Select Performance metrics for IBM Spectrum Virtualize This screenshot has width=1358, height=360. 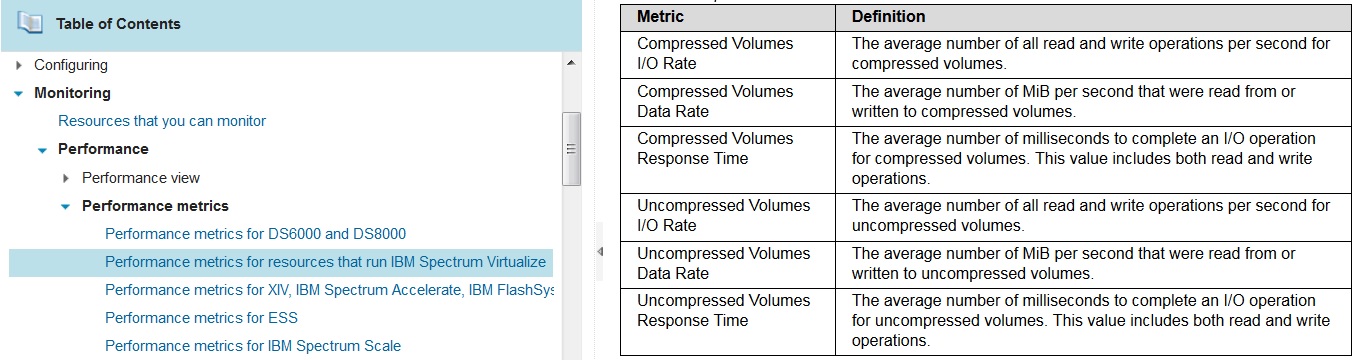[281, 262]
